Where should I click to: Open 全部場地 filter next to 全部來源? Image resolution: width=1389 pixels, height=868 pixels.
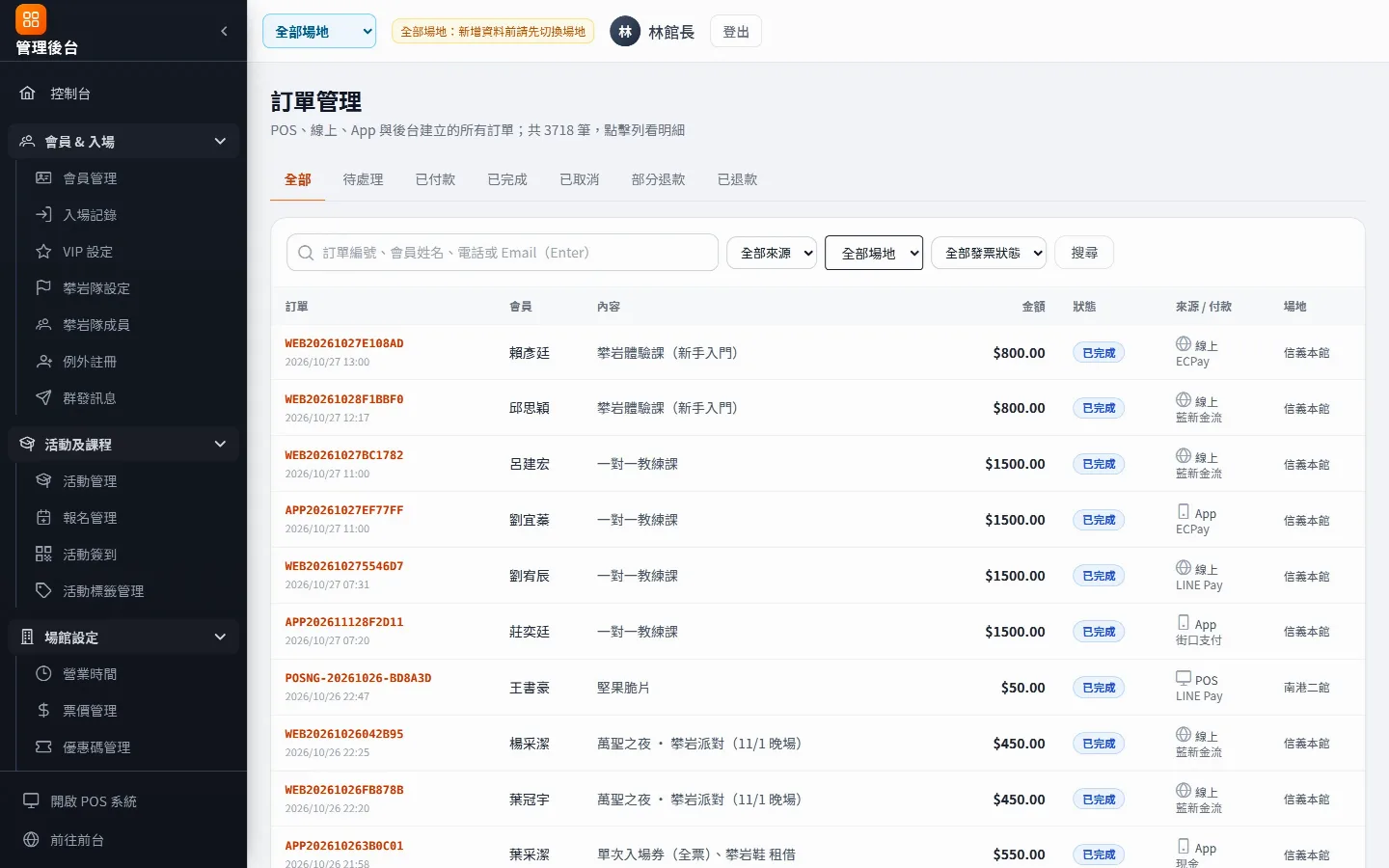click(x=874, y=253)
